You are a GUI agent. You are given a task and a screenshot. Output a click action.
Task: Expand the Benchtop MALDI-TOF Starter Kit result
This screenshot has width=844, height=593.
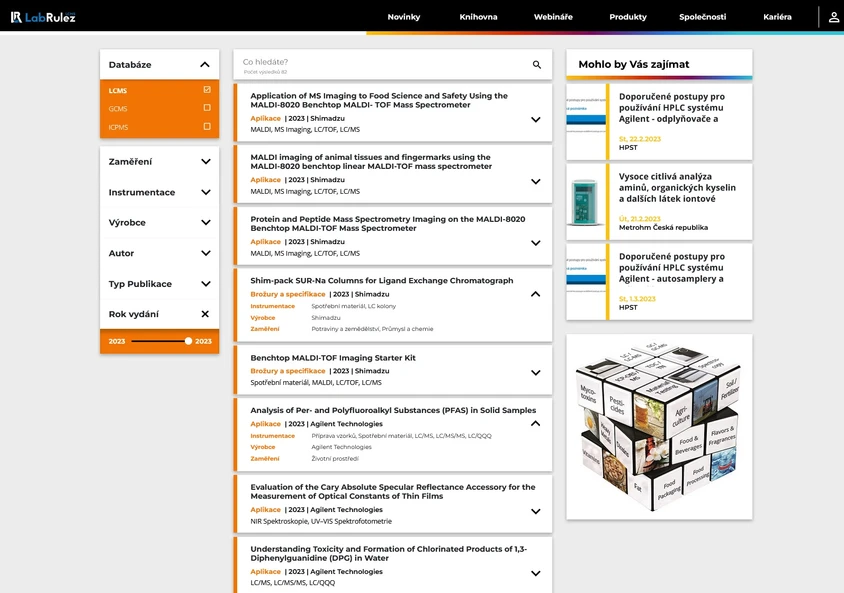pyautogui.click(x=536, y=372)
